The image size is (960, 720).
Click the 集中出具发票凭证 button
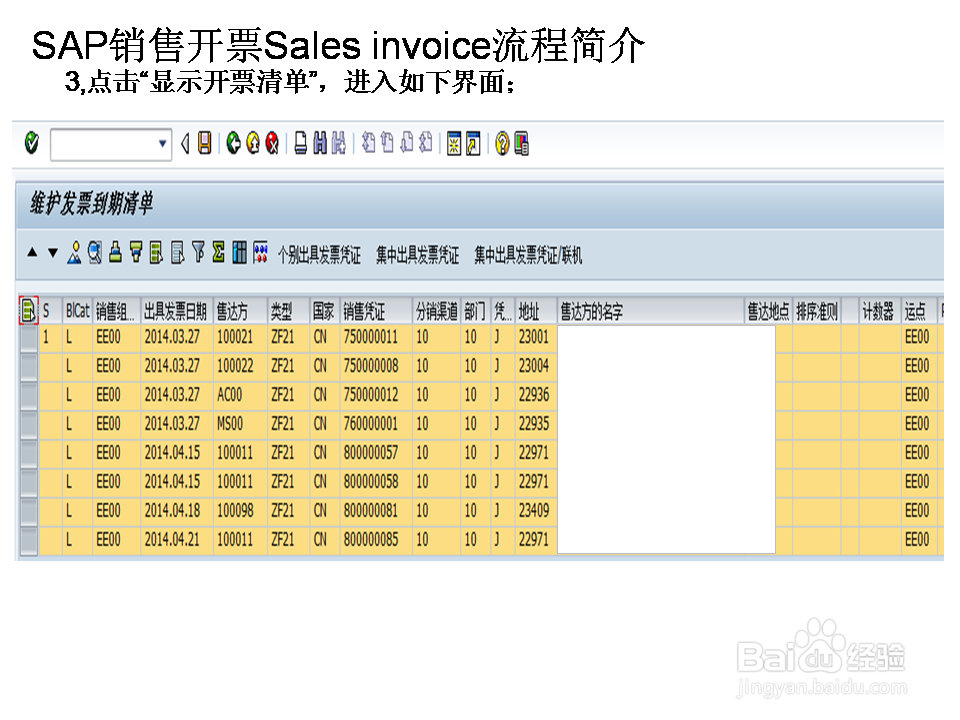[x=417, y=254]
